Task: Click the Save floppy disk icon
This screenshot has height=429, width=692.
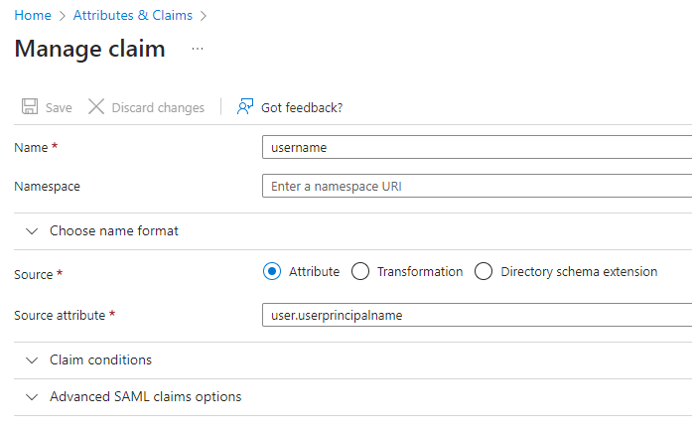Action: (x=30, y=107)
